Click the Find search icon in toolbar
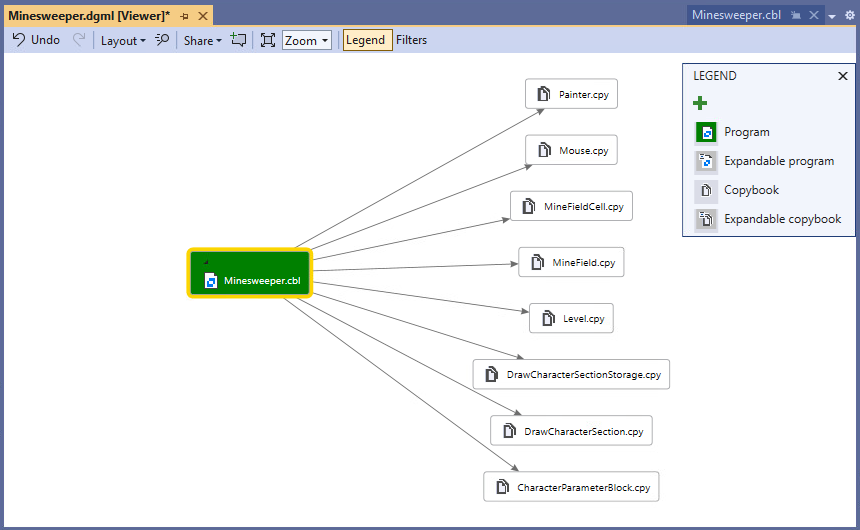Image resolution: width=860 pixels, height=530 pixels. point(162,40)
